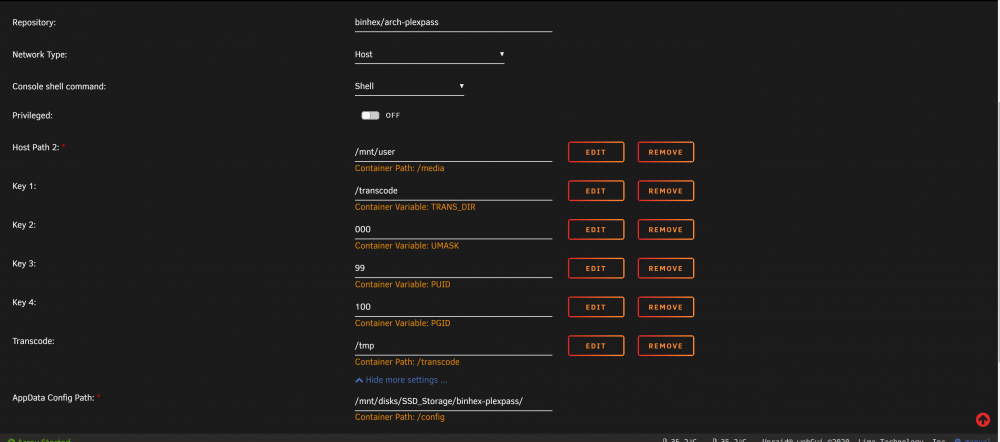Click the 'Container Path: /transcode' text

tap(407, 362)
